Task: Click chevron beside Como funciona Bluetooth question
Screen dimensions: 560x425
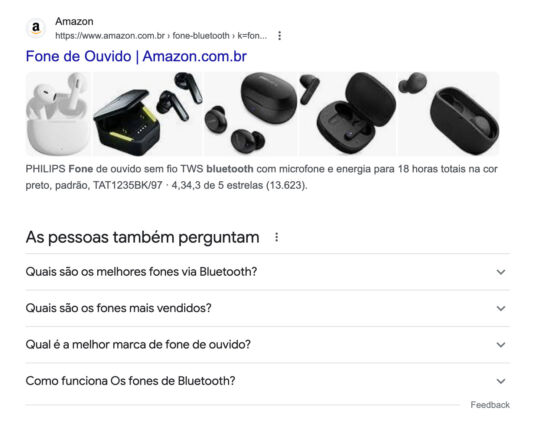Action: coord(501,381)
